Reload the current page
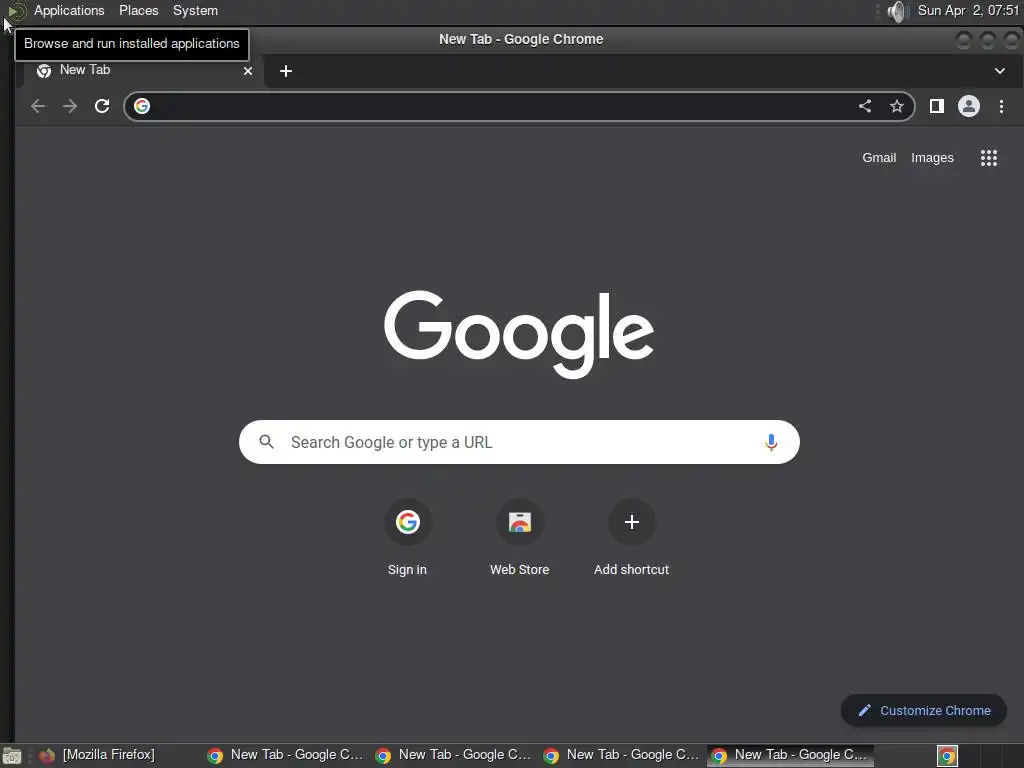This screenshot has width=1024, height=768. point(102,106)
